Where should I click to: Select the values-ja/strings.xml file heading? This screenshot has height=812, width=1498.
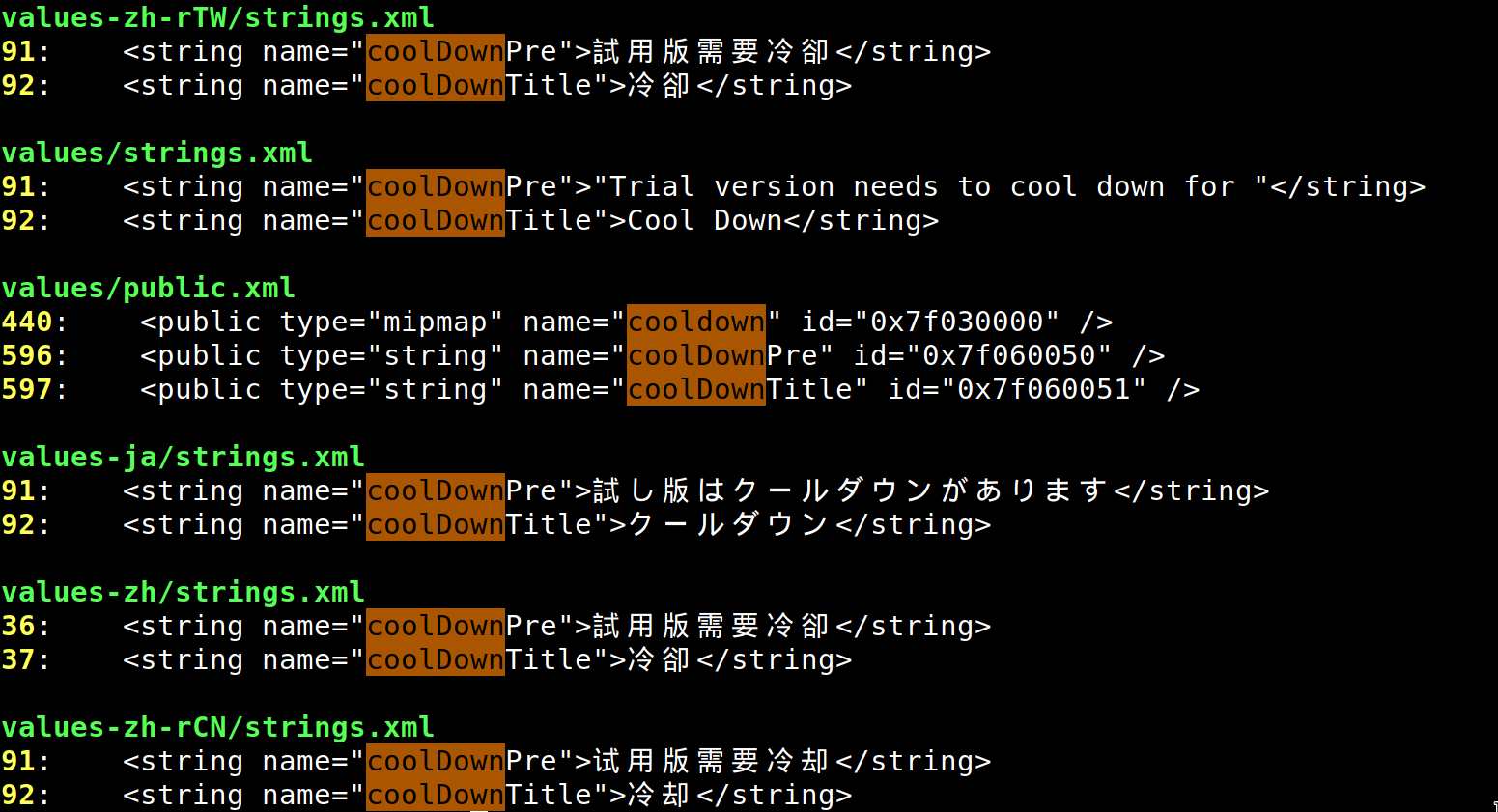(183, 457)
